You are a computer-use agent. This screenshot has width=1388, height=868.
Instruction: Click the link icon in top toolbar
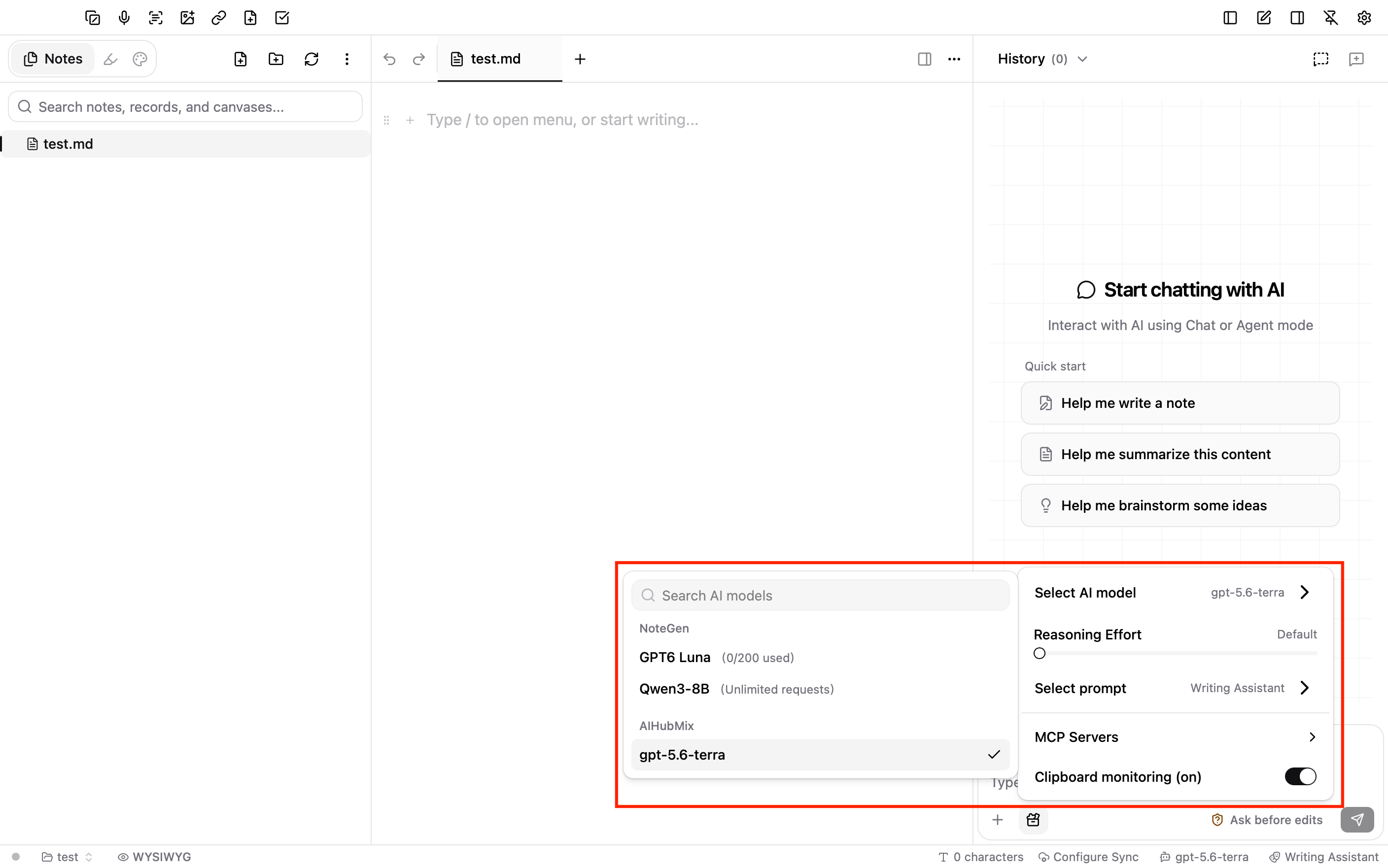point(219,18)
